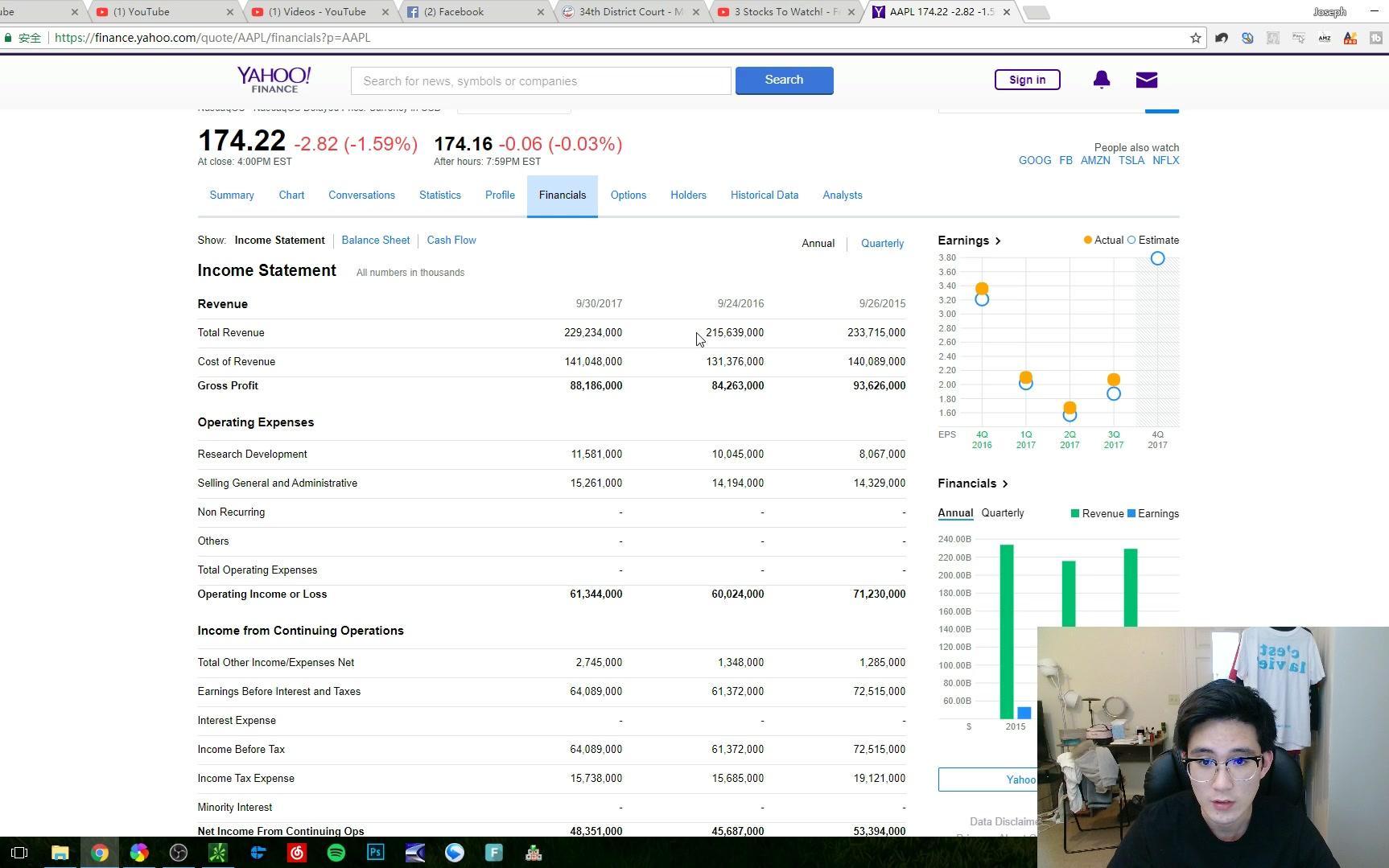Open the Analysts tab
This screenshot has height=868, width=1389.
point(843,195)
